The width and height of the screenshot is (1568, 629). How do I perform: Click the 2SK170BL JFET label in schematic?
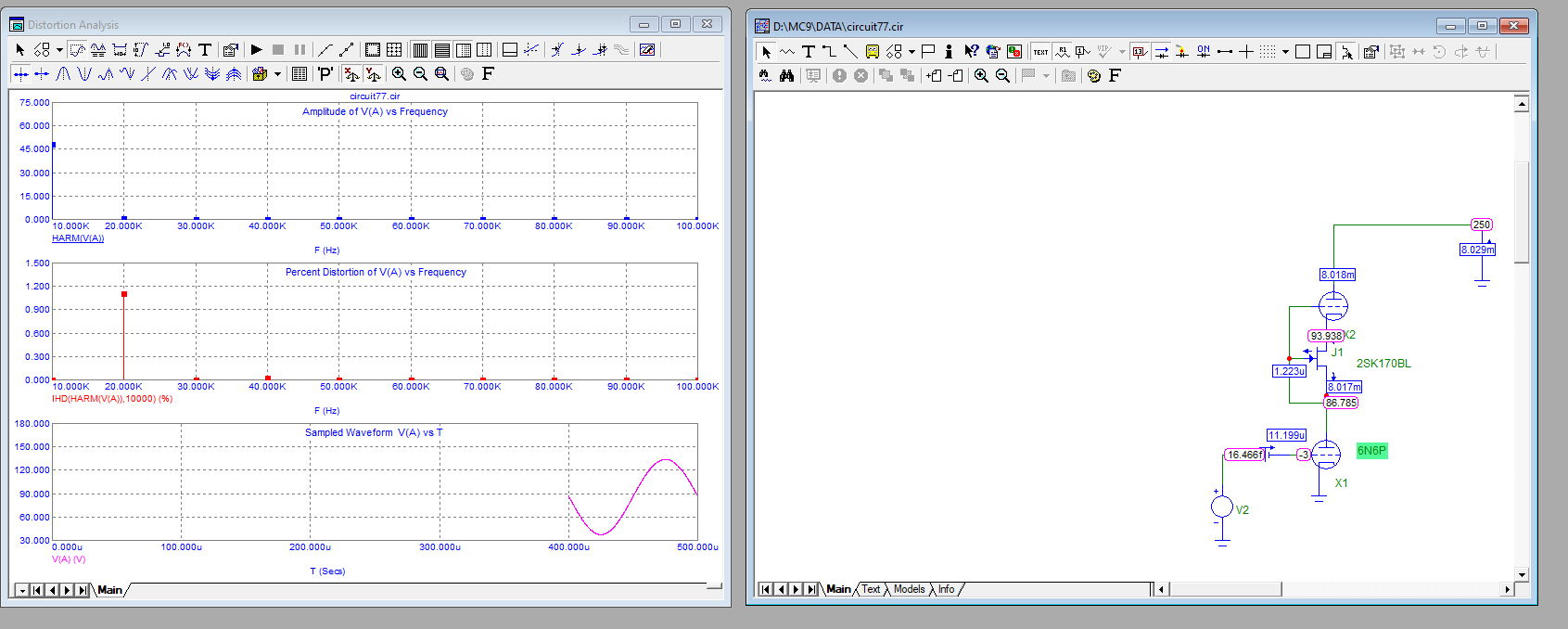click(x=1383, y=364)
